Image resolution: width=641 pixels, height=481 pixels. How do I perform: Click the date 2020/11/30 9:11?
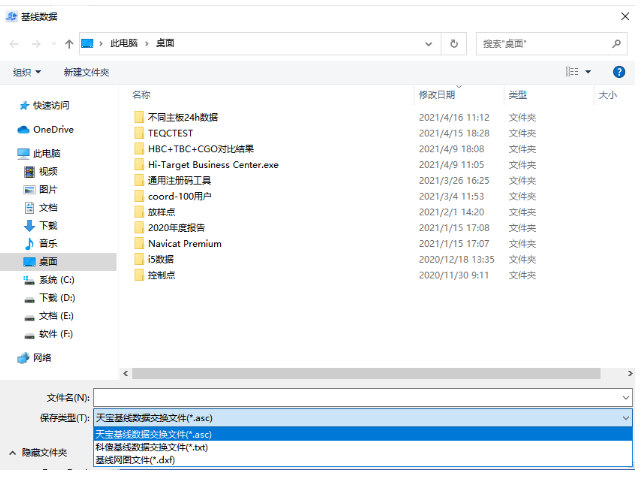tap(453, 275)
